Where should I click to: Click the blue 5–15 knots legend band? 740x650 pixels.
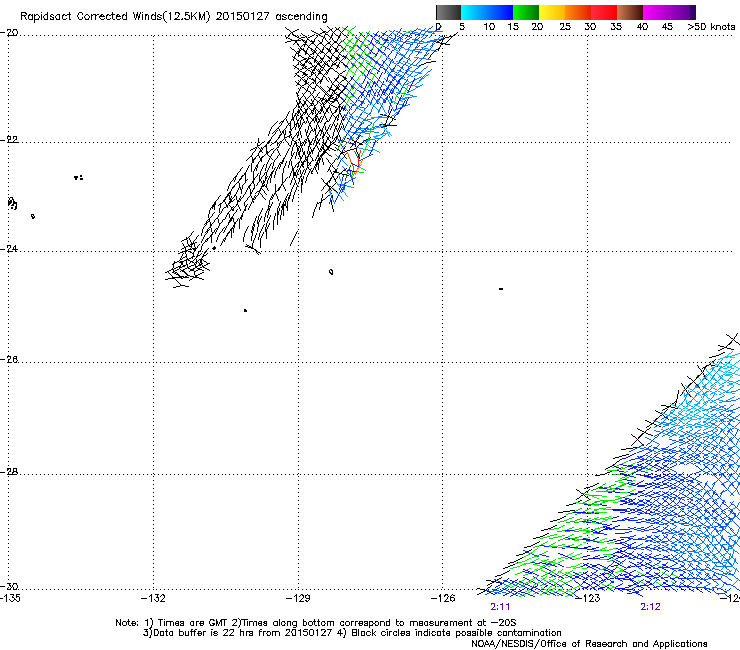487,12
